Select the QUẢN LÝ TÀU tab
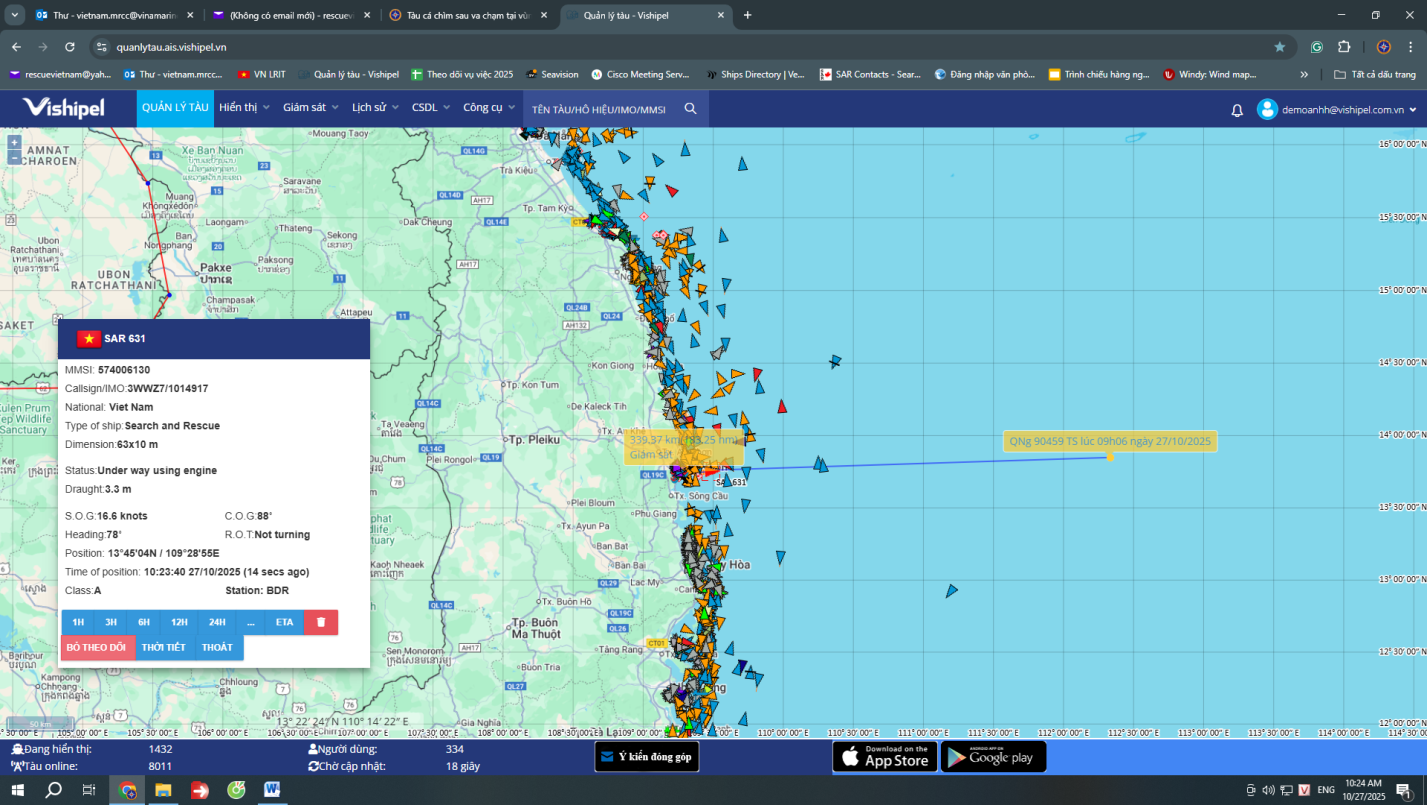The image size is (1427, 805). tap(175, 108)
